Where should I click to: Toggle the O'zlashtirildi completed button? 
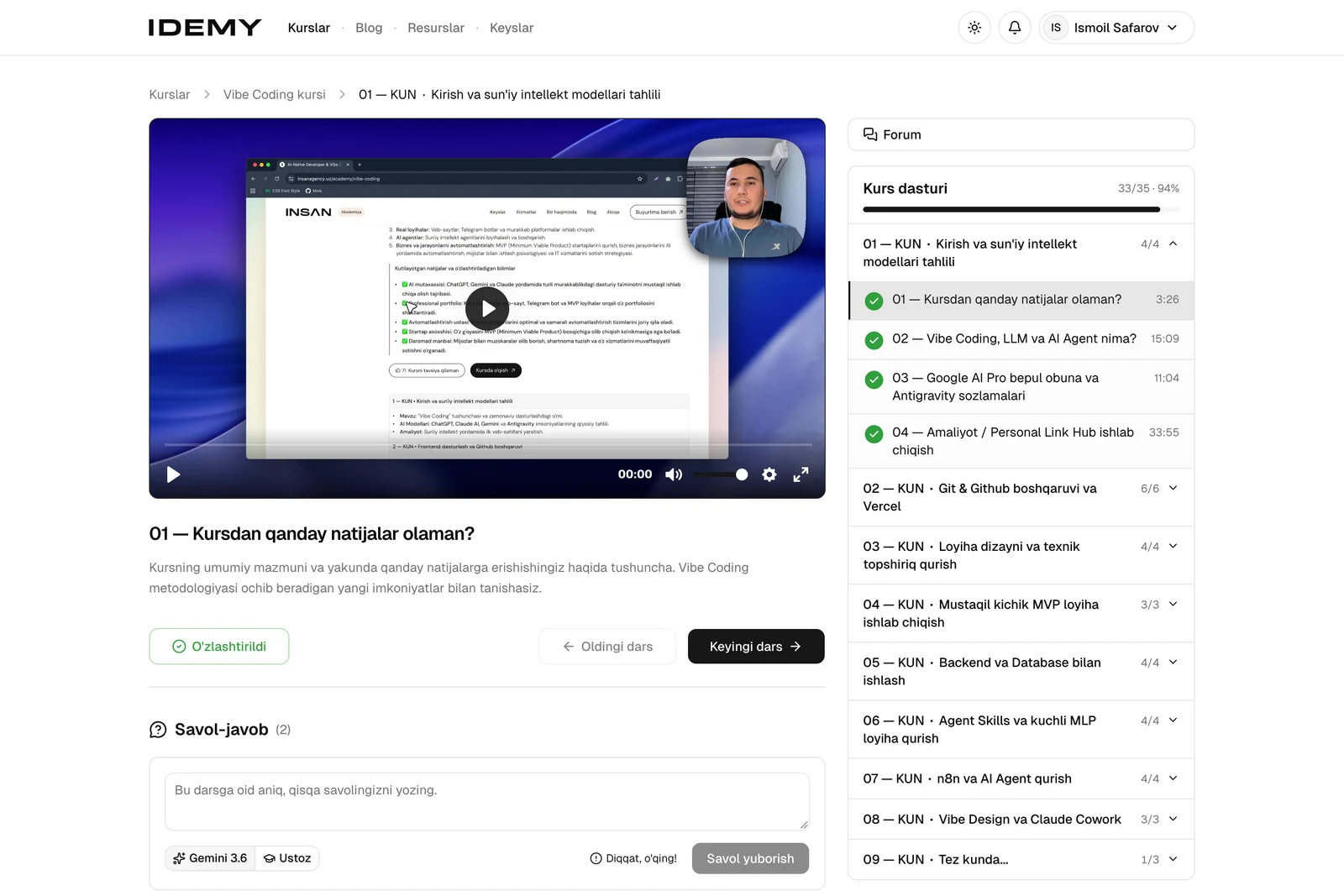pos(219,647)
